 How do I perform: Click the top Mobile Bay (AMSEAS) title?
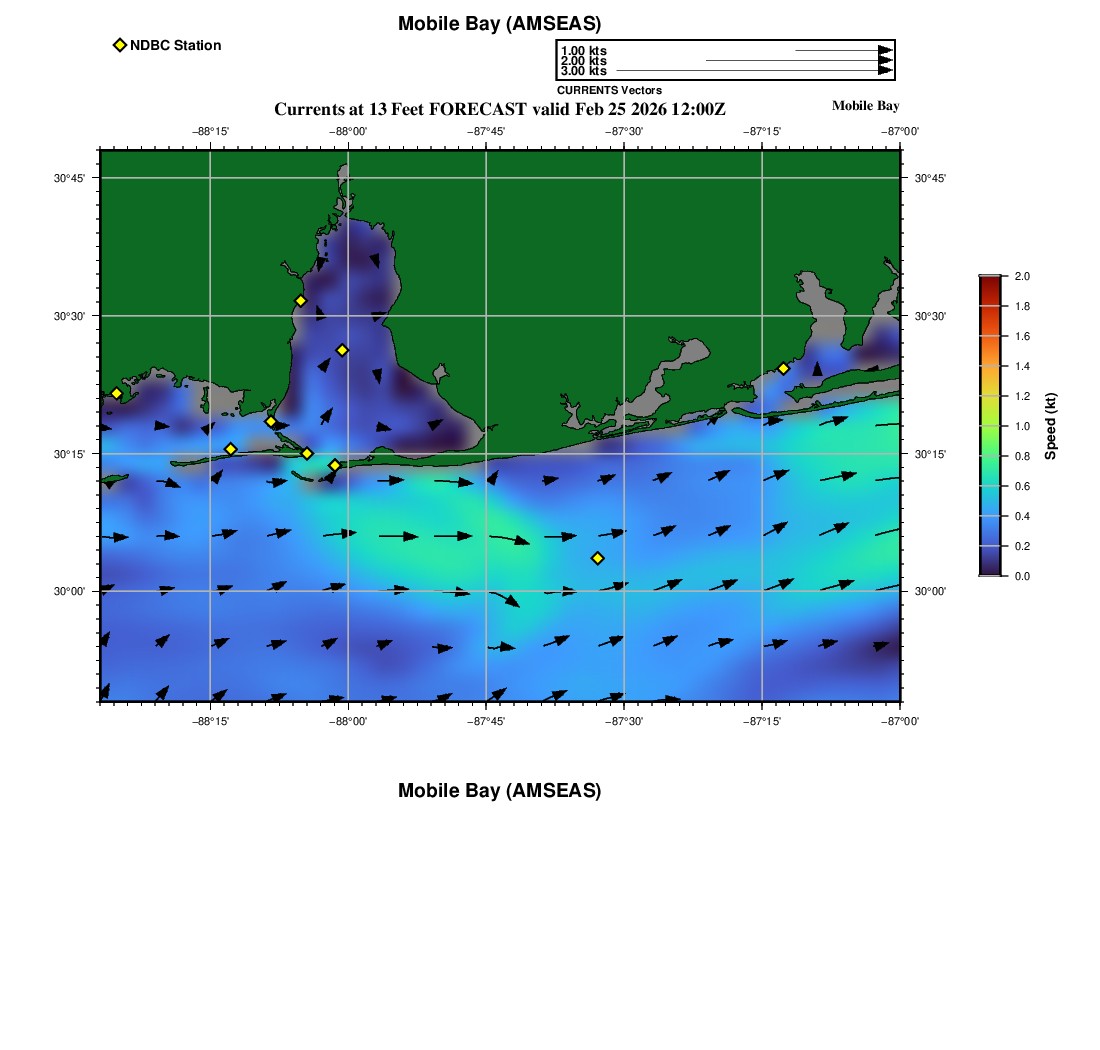499,24
